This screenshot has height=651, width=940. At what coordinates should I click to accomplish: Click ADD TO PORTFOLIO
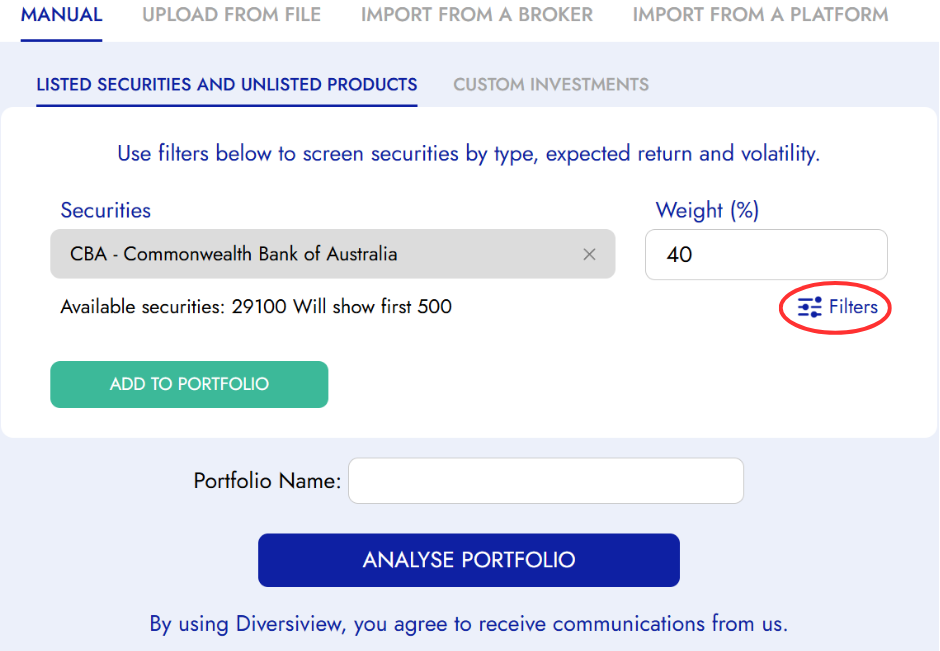tap(189, 384)
